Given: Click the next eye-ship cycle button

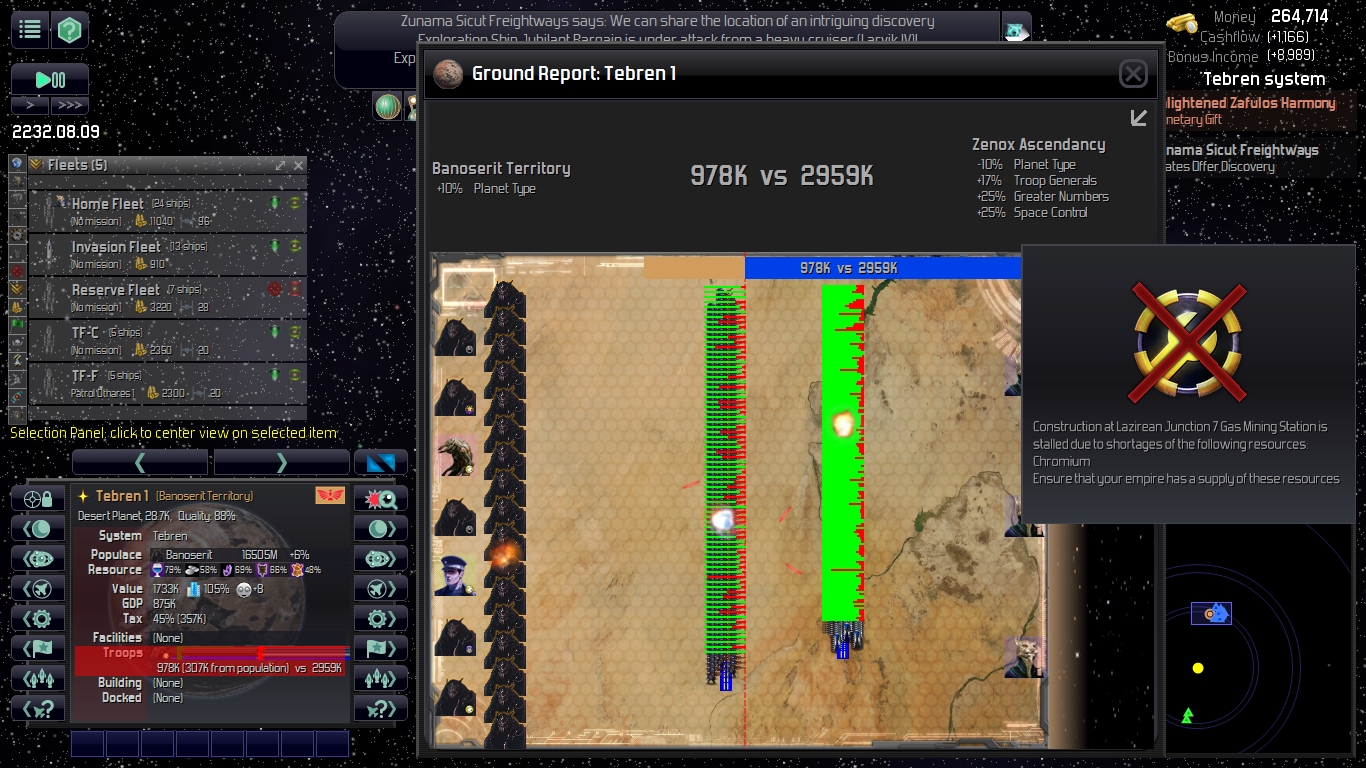Looking at the screenshot, I should tap(381, 559).
